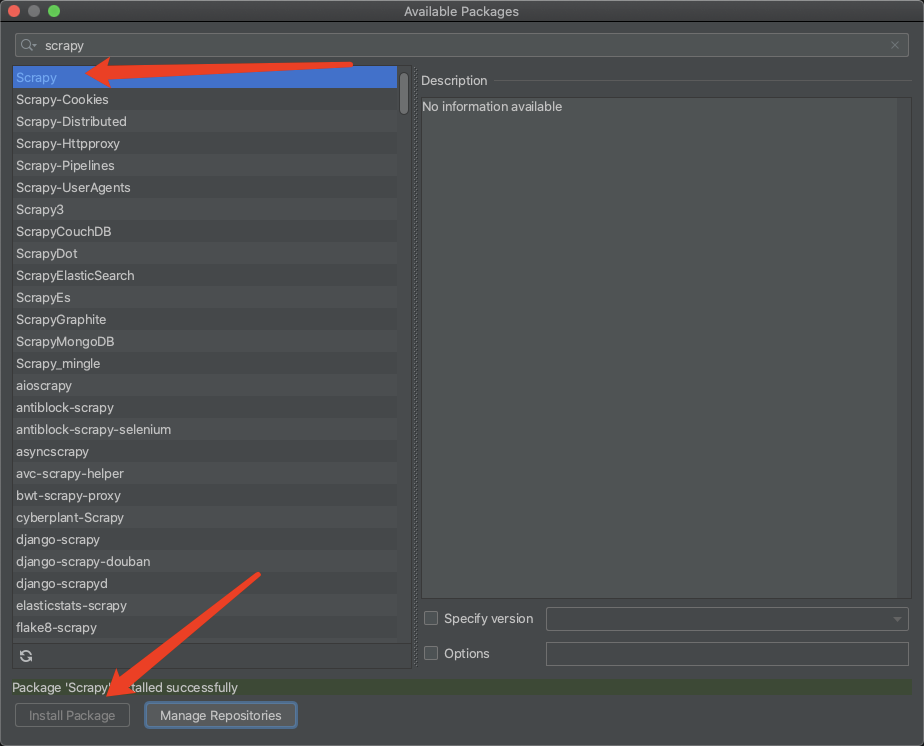Enable the Specify version checkbox
Screen dimensions: 924x746
[431, 618]
